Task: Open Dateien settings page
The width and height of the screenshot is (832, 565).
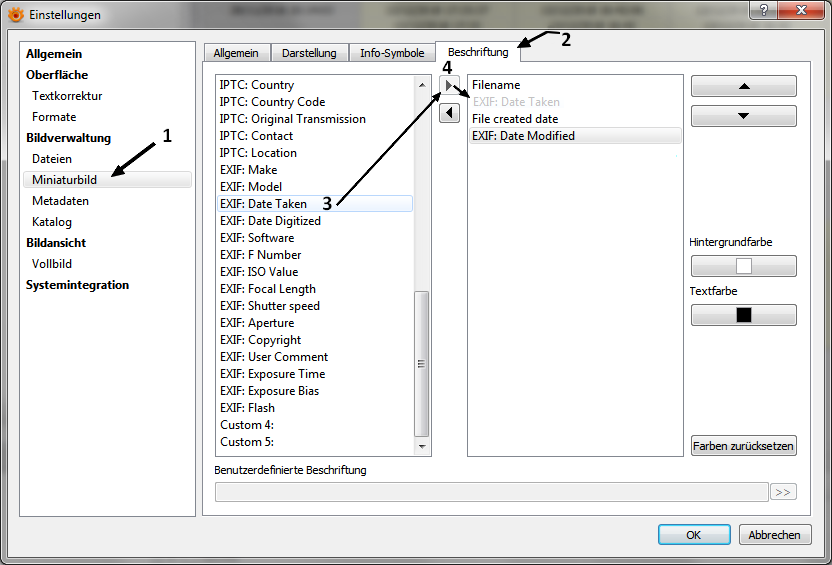Action: coord(51,159)
